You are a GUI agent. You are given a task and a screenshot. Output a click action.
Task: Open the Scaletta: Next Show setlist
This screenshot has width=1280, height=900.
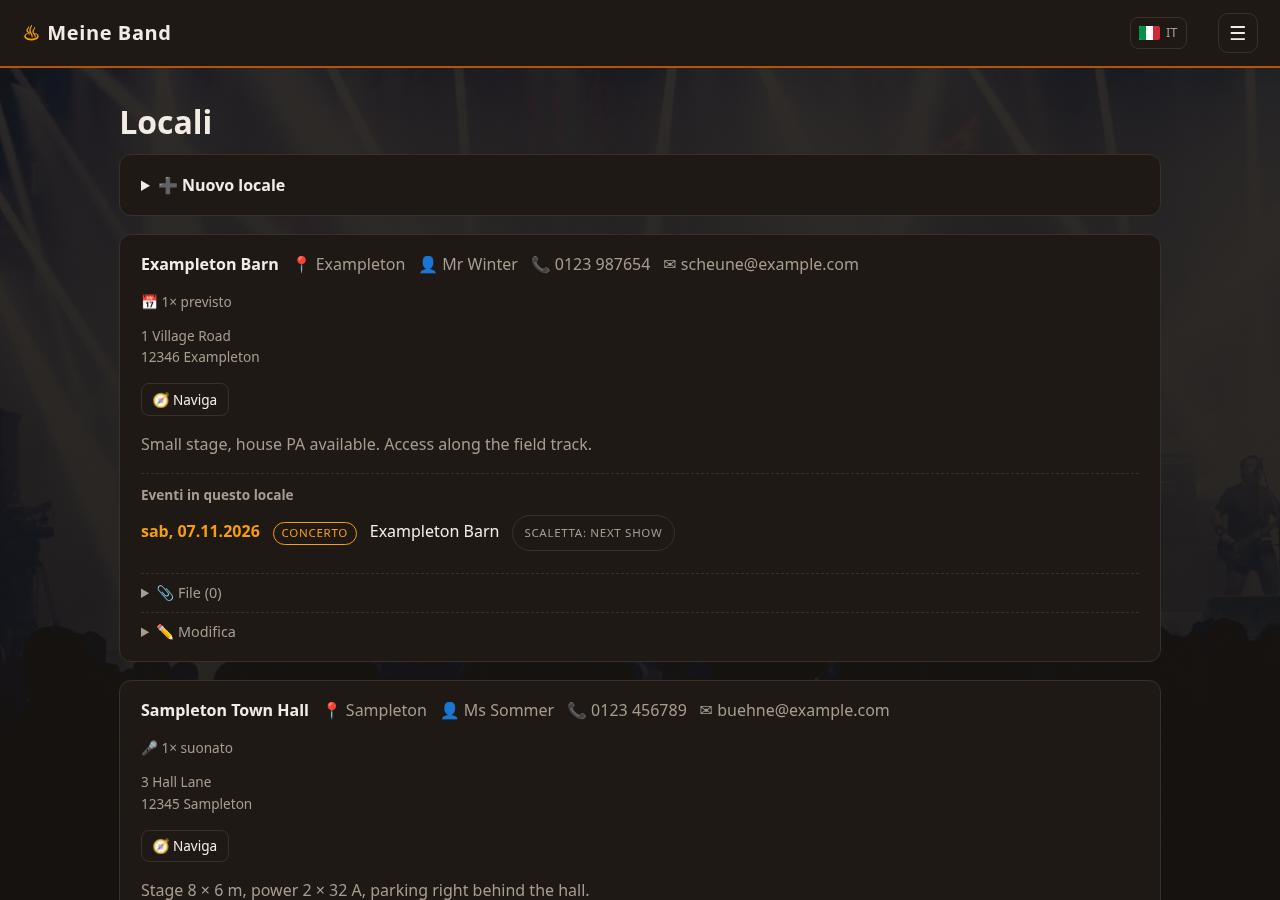click(593, 533)
